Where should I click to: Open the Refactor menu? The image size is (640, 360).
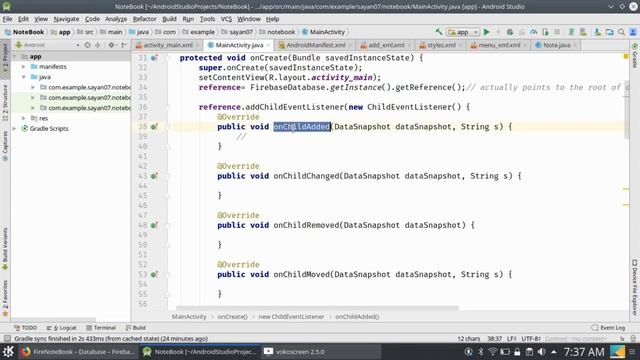144,19
